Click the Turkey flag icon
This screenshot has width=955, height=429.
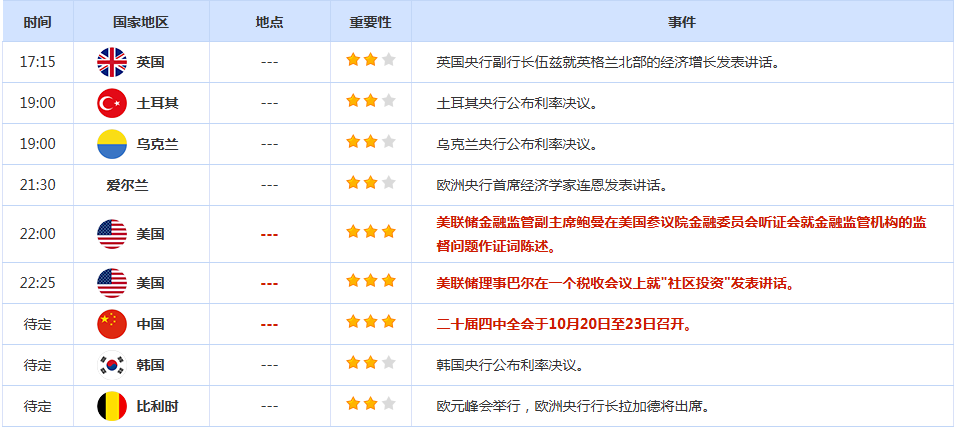111,103
